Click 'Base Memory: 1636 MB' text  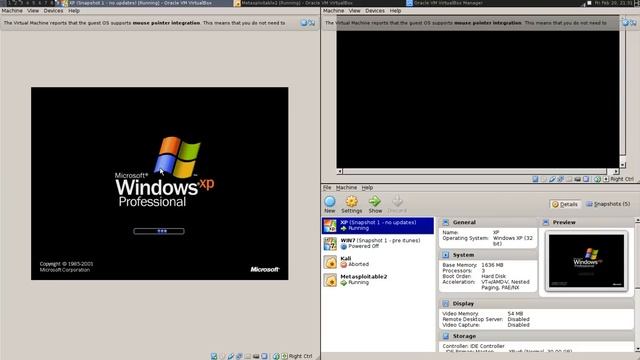pyautogui.click(x=473, y=265)
